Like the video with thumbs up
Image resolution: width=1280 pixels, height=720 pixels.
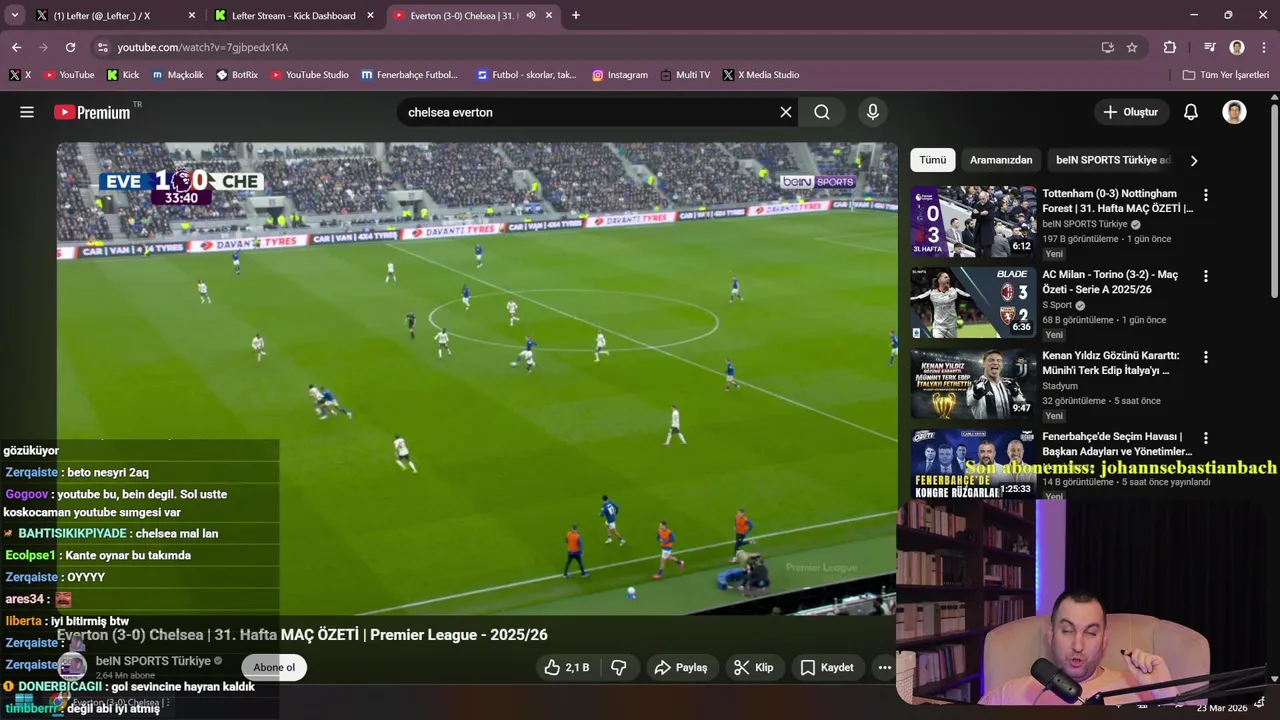(566, 667)
